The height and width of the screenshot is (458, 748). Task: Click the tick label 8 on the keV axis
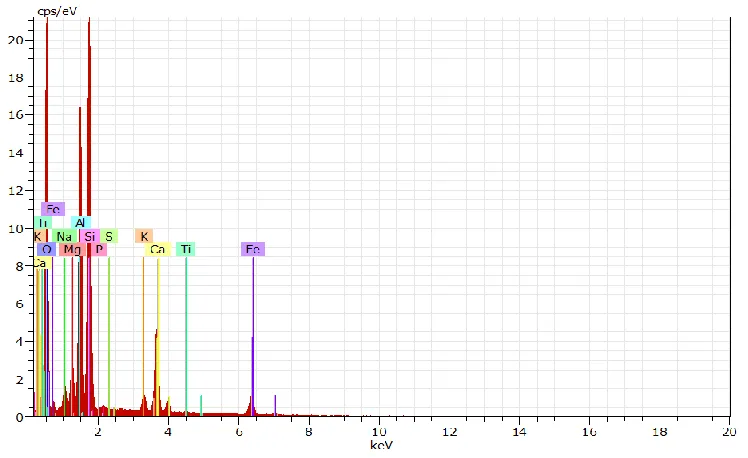(309, 432)
